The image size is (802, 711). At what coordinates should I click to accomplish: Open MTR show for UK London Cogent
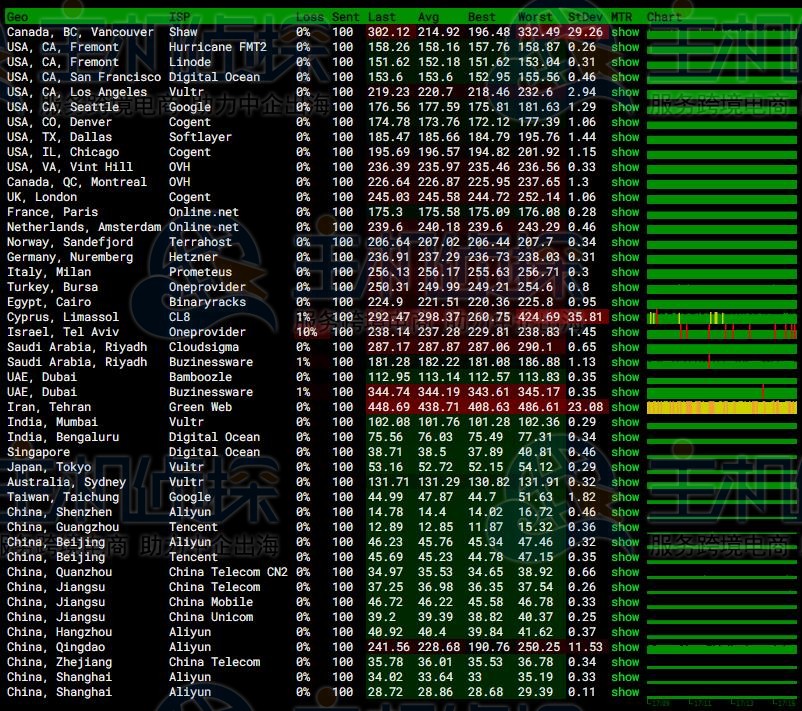tap(625, 197)
